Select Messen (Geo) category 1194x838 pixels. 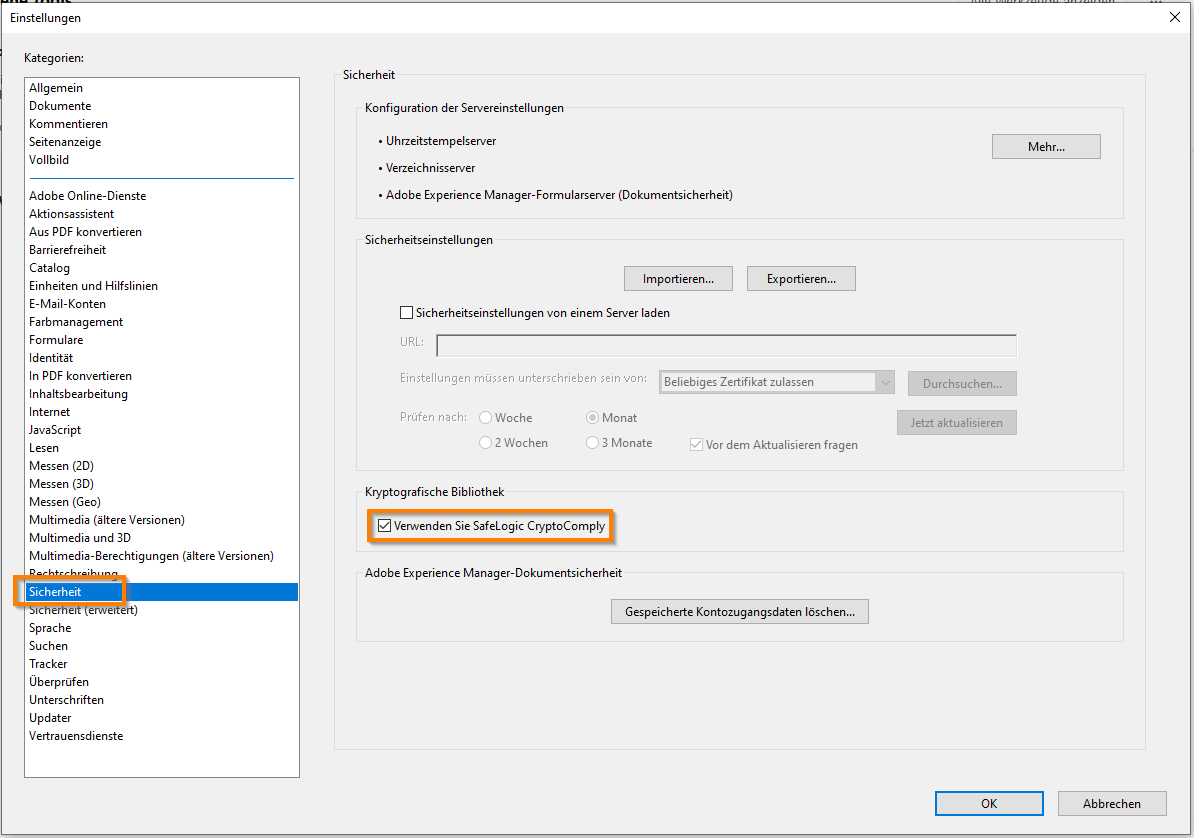pos(65,502)
